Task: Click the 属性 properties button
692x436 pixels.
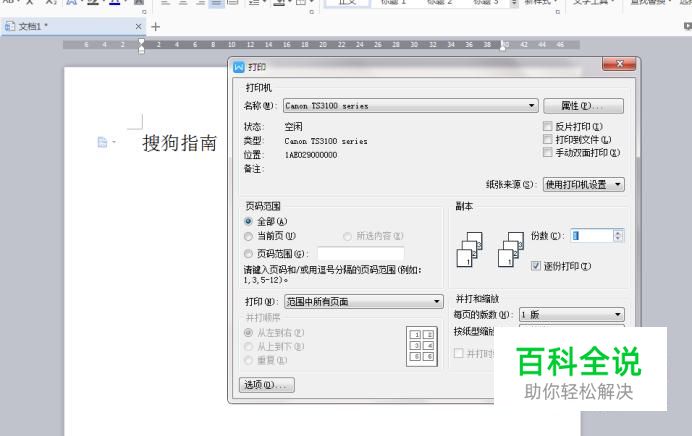Action: point(583,106)
